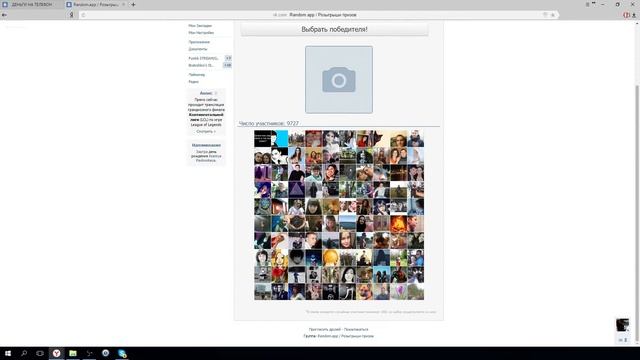Viewport: 640px width, 360px height.
Task: Click 'Смотреть' link in the announcement block
Action: click(x=206, y=131)
